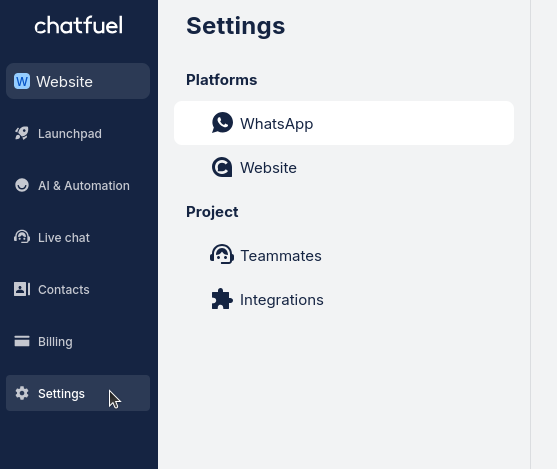
Task: Open Website platform settings
Action: click(344, 167)
